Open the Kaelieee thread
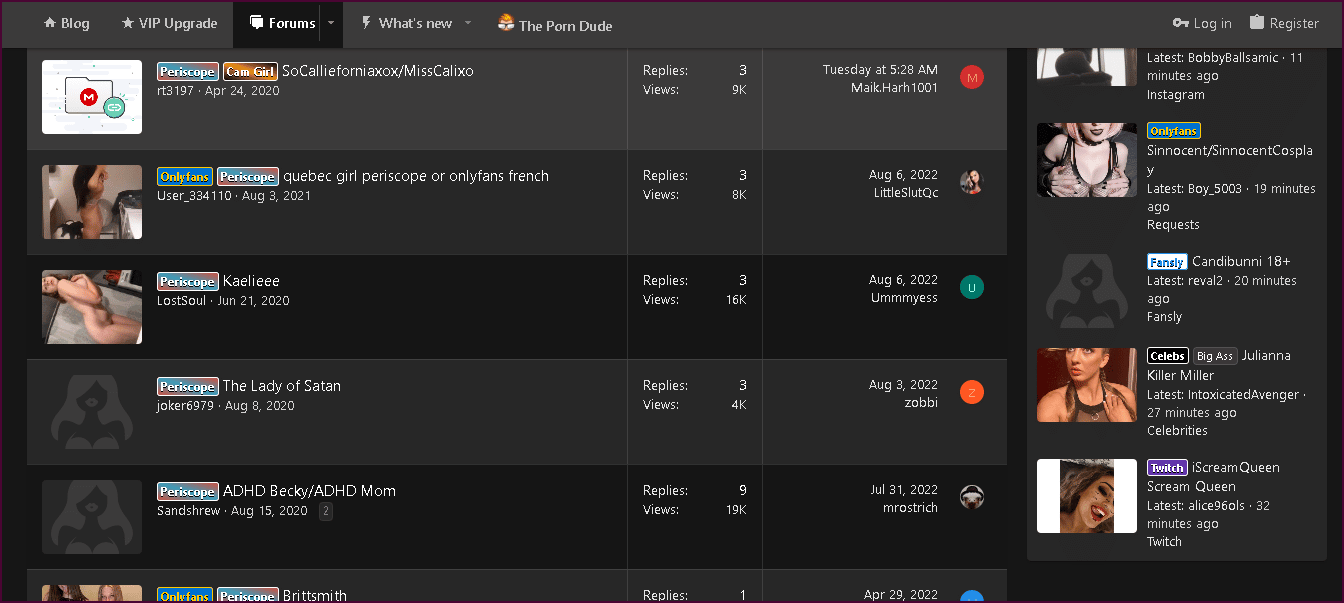1344x603 pixels. click(x=251, y=281)
